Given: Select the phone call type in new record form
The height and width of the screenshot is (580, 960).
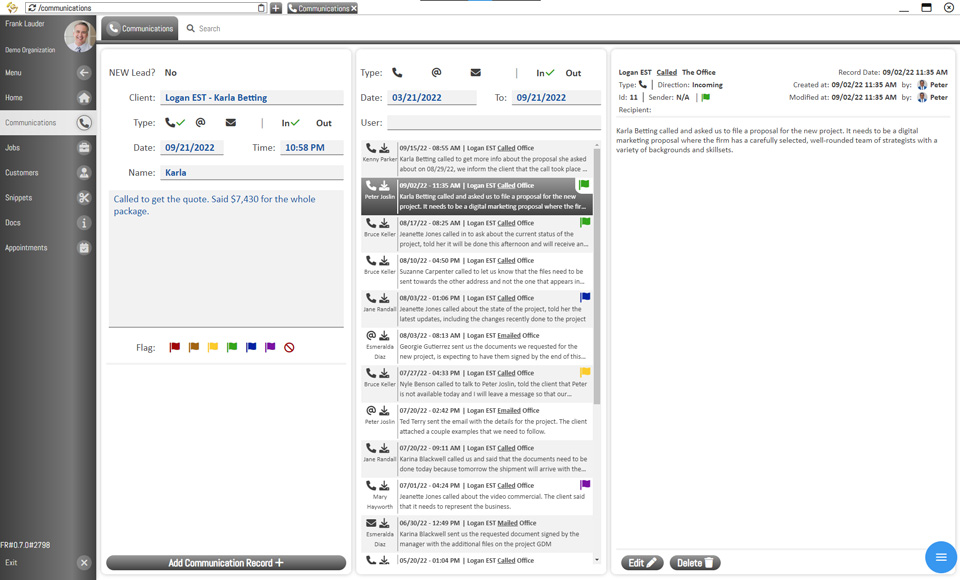Looking at the screenshot, I should tap(170, 123).
